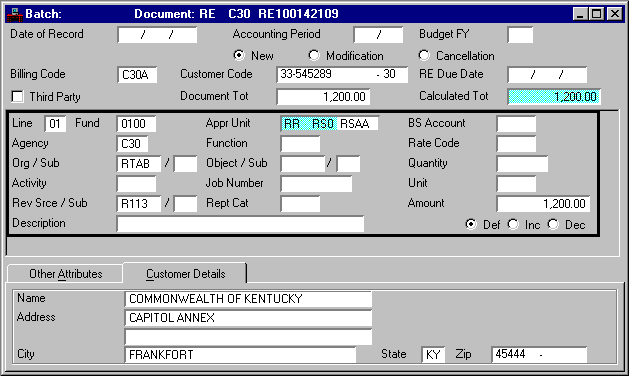
Task: Select the Cancellation radio button
Action: 424,55
